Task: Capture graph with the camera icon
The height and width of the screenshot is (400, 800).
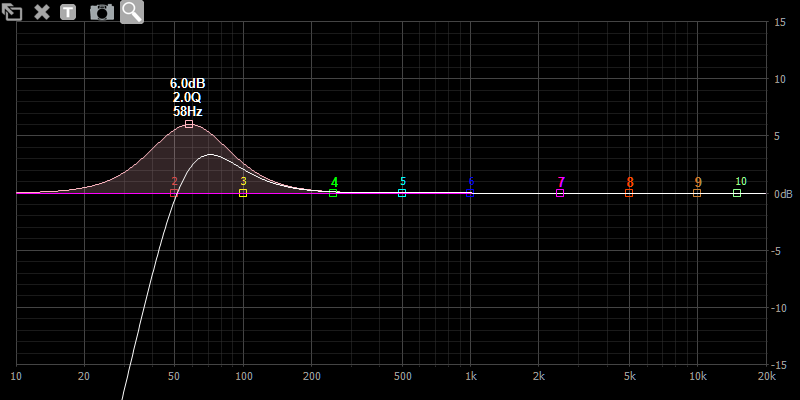Action: tap(101, 12)
